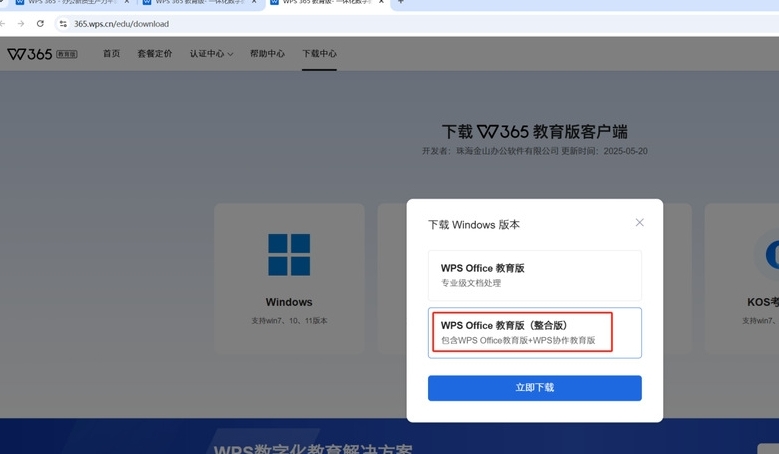The height and width of the screenshot is (454, 779).
Task: Click the KOS card title
Action: click(x=763, y=302)
